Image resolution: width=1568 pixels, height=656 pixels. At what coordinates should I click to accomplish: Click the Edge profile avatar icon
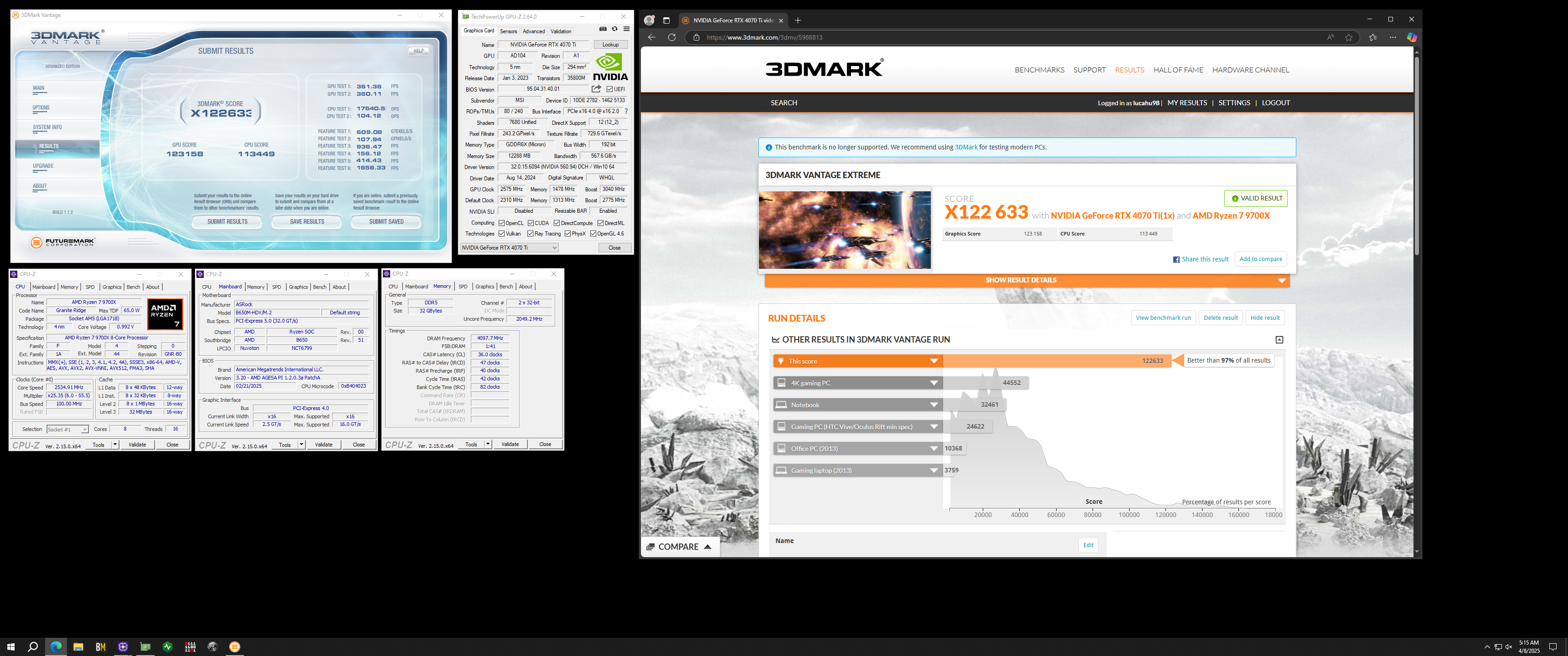click(x=649, y=20)
